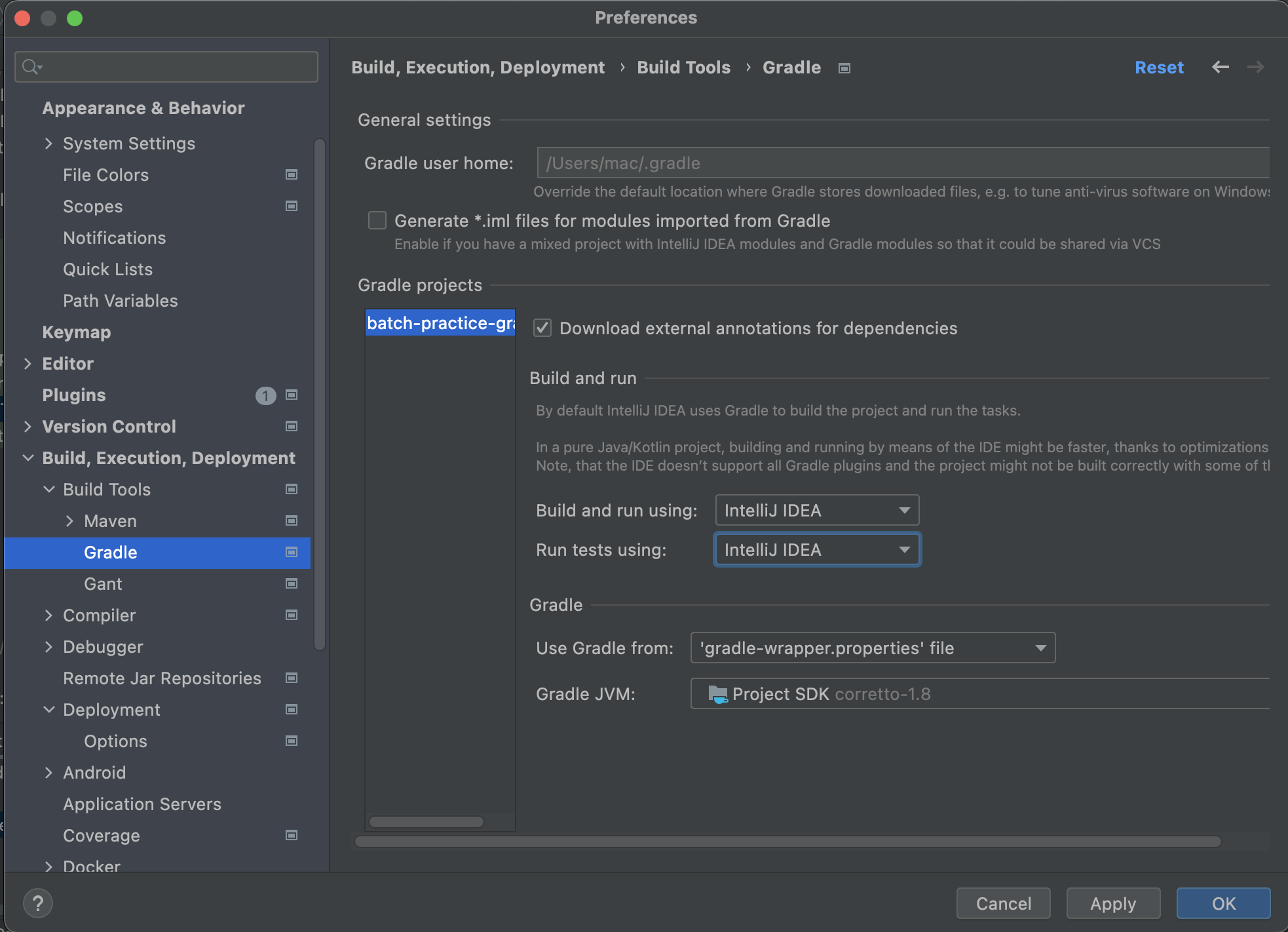This screenshot has height=932, width=1288.
Task: Select Gant in the settings tree
Action: click(x=103, y=584)
